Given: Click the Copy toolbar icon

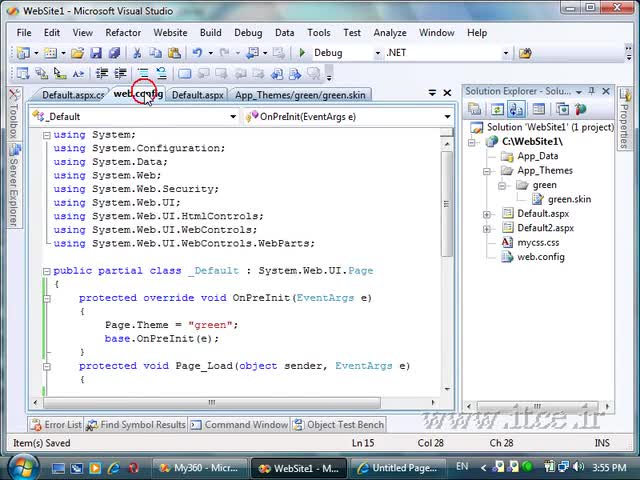Looking at the screenshot, I should click(156, 53).
